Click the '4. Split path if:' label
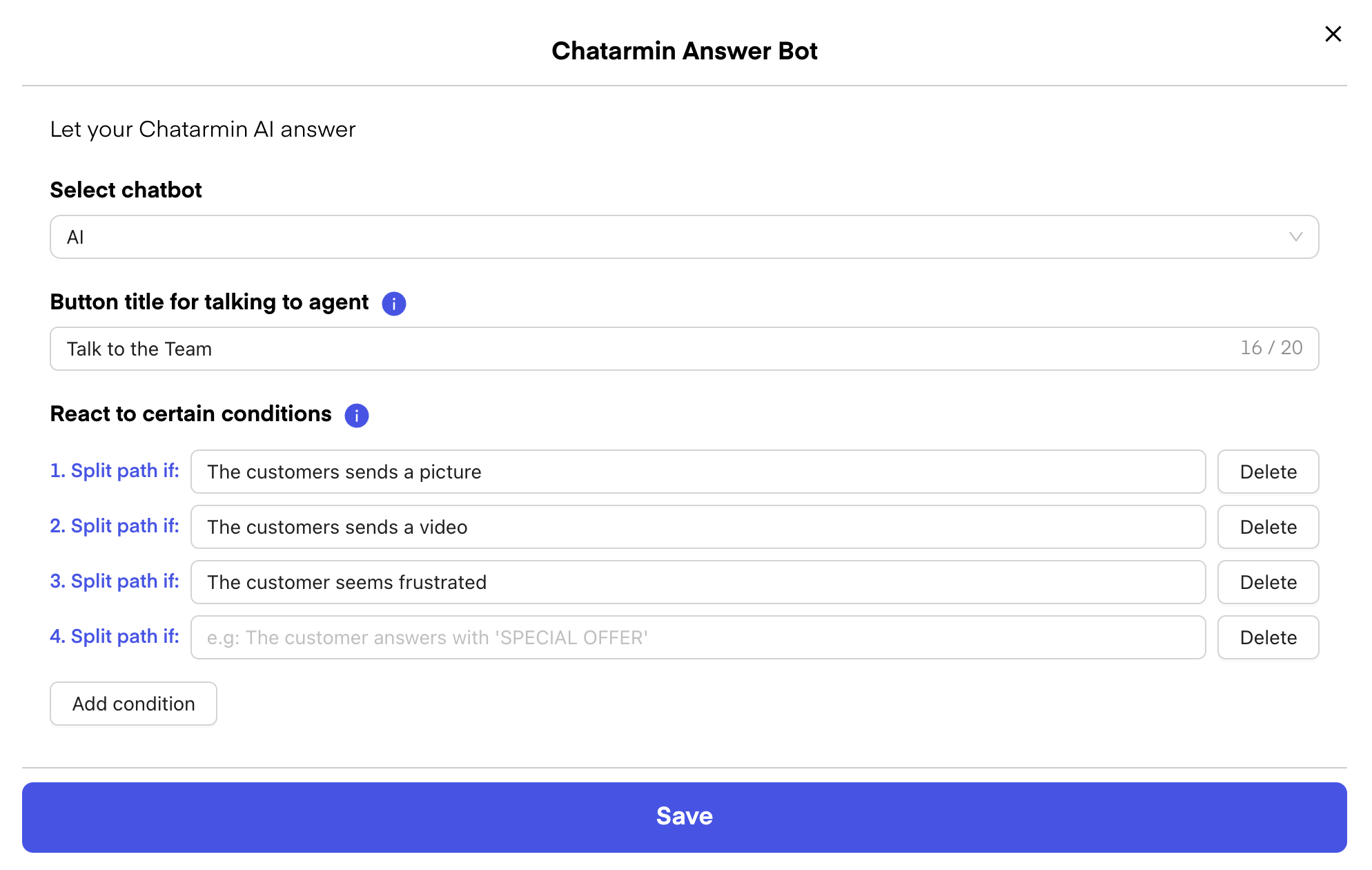 (x=115, y=637)
